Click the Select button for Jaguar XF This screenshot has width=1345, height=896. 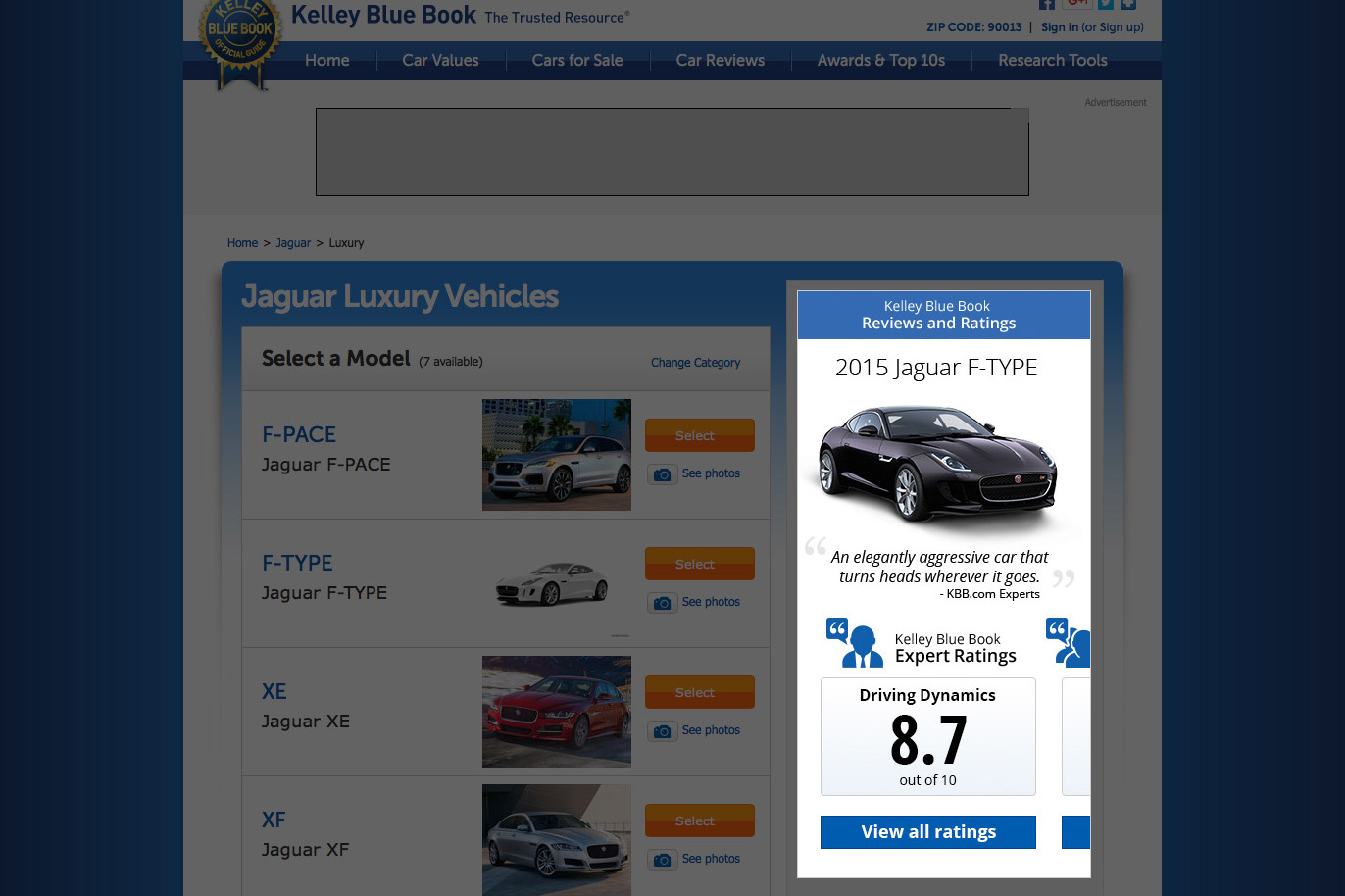(700, 821)
